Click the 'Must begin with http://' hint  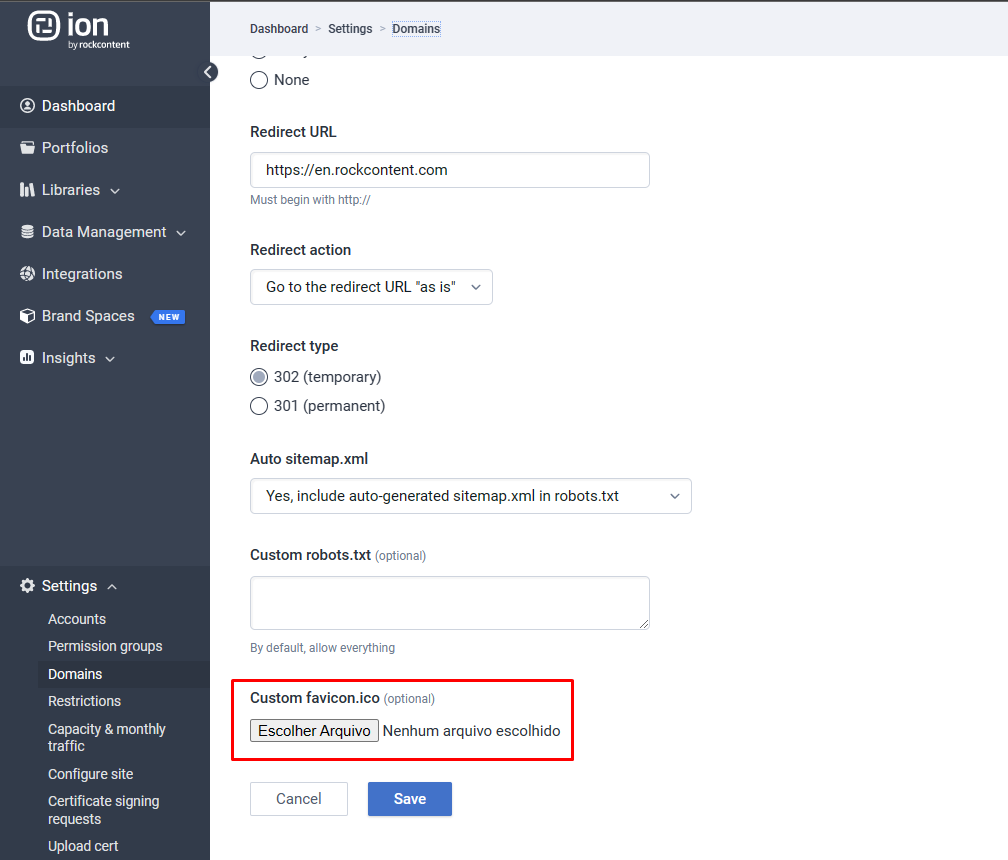pyautogui.click(x=310, y=200)
